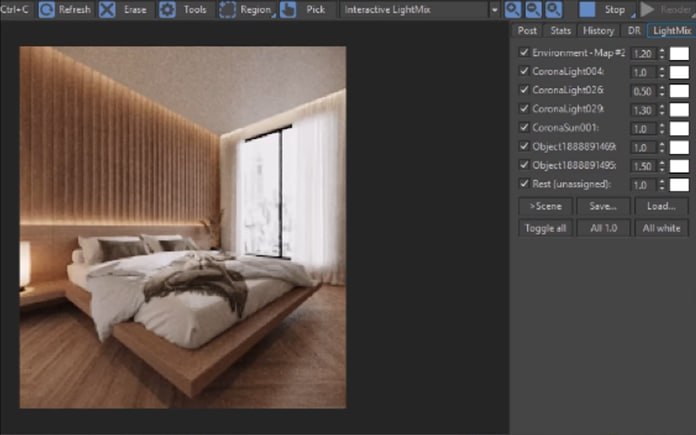Disable the CoronaSun001 checkbox

click(x=524, y=127)
